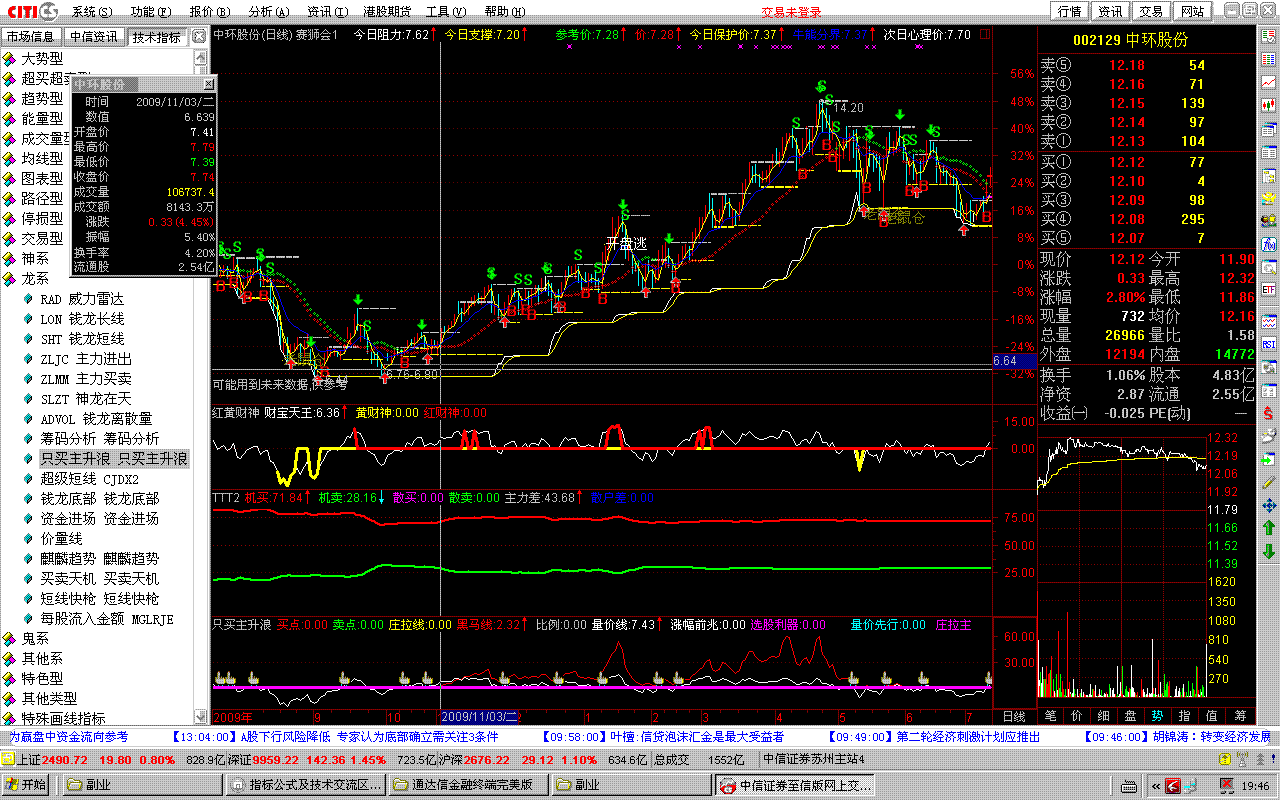
Task: Open the 港股期货 menu
Action: [387, 12]
